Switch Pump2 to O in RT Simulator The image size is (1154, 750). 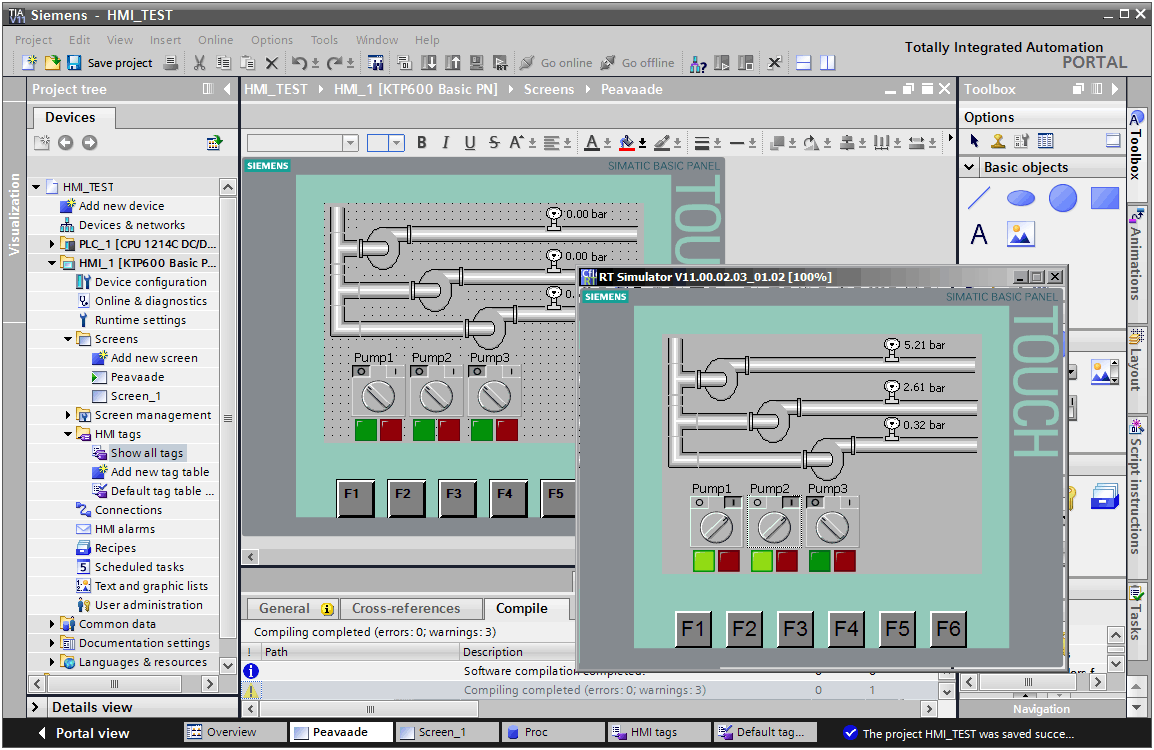click(757, 503)
